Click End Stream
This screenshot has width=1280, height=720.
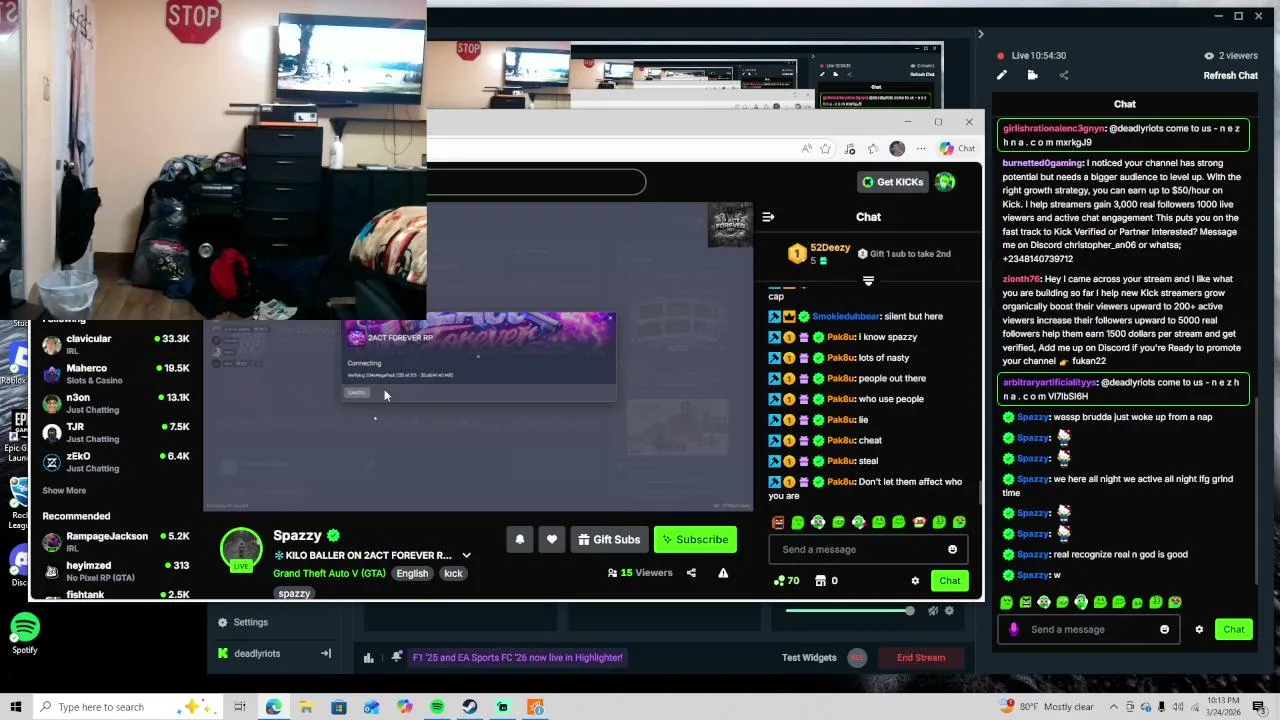tap(921, 658)
